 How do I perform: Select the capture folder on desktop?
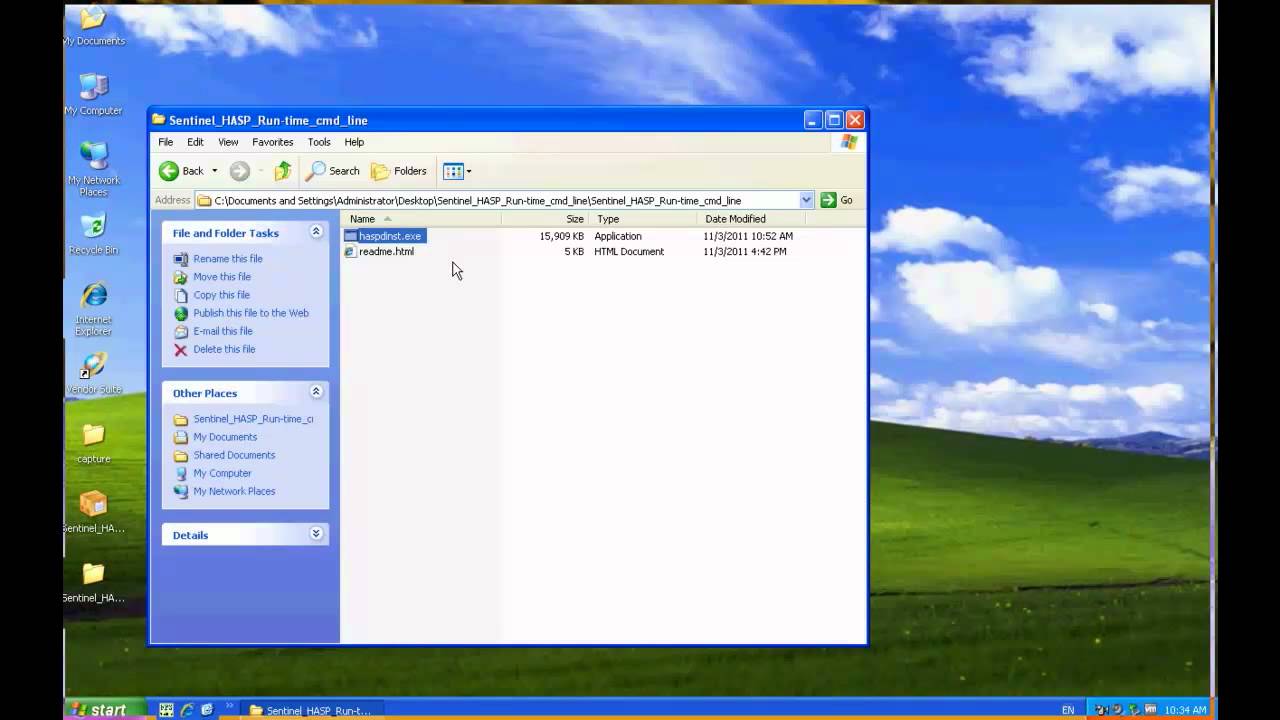[x=93, y=443]
